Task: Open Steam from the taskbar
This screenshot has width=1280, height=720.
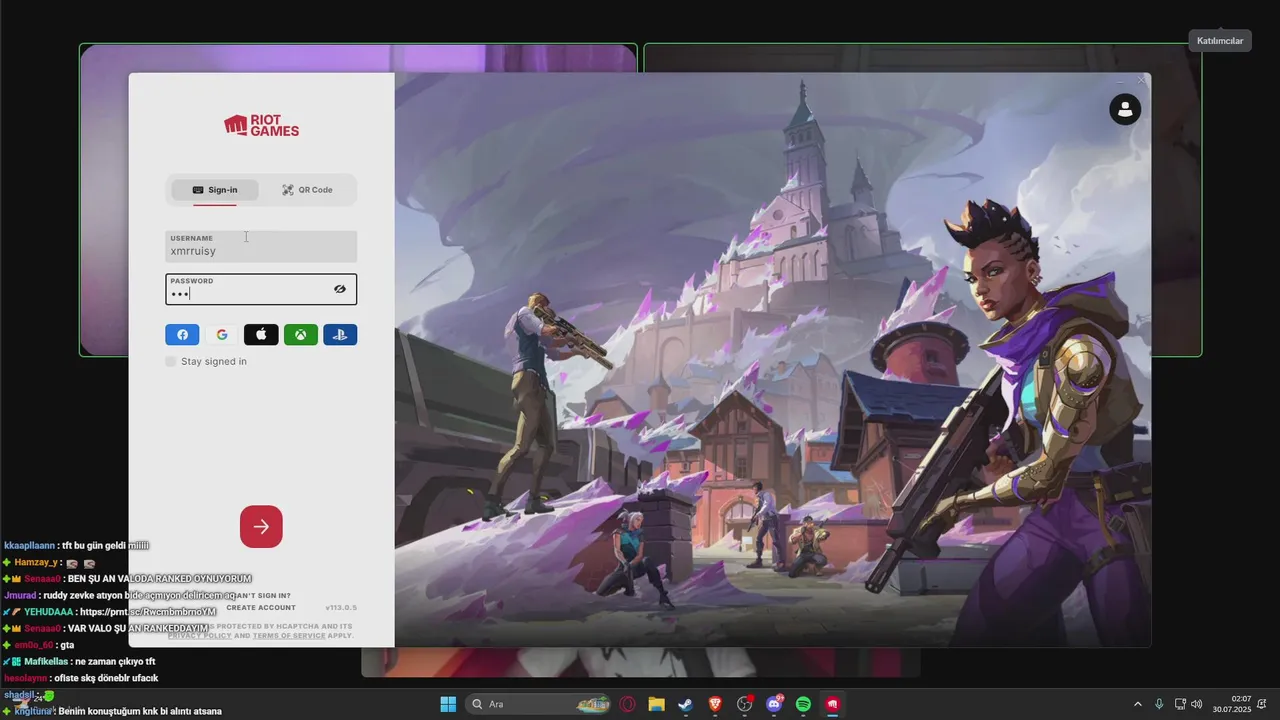Action: [685, 704]
